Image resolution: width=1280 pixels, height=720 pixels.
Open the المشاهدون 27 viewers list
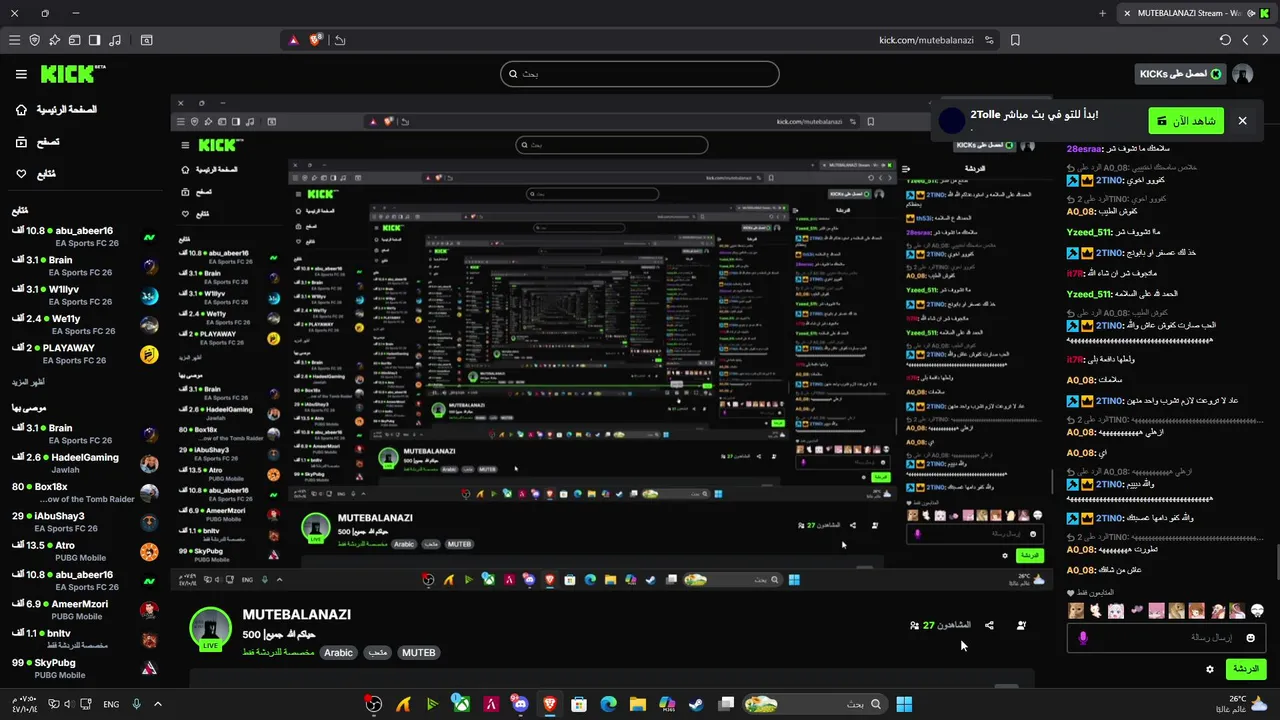[940, 625]
